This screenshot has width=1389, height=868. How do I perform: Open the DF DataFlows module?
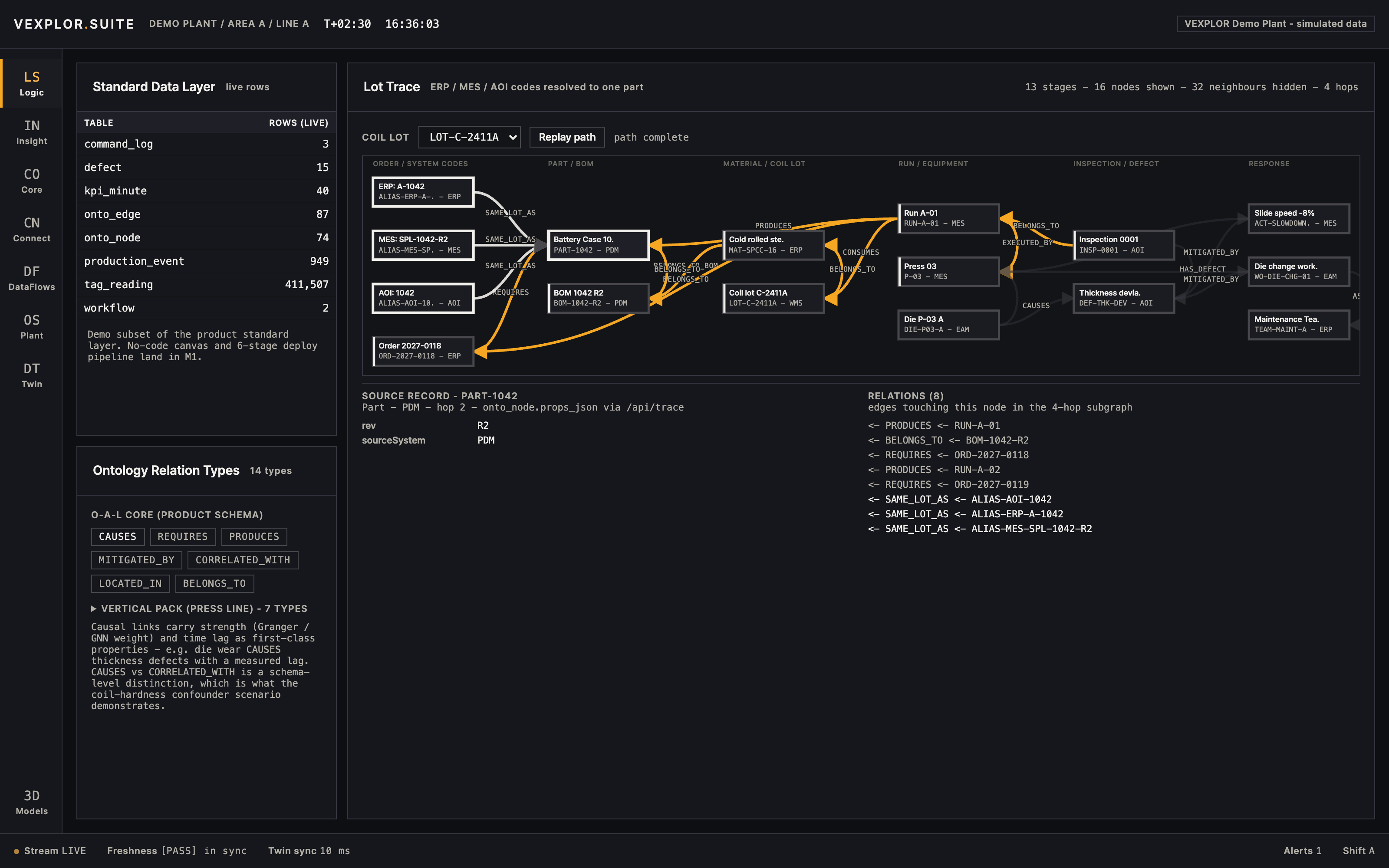[x=32, y=278]
